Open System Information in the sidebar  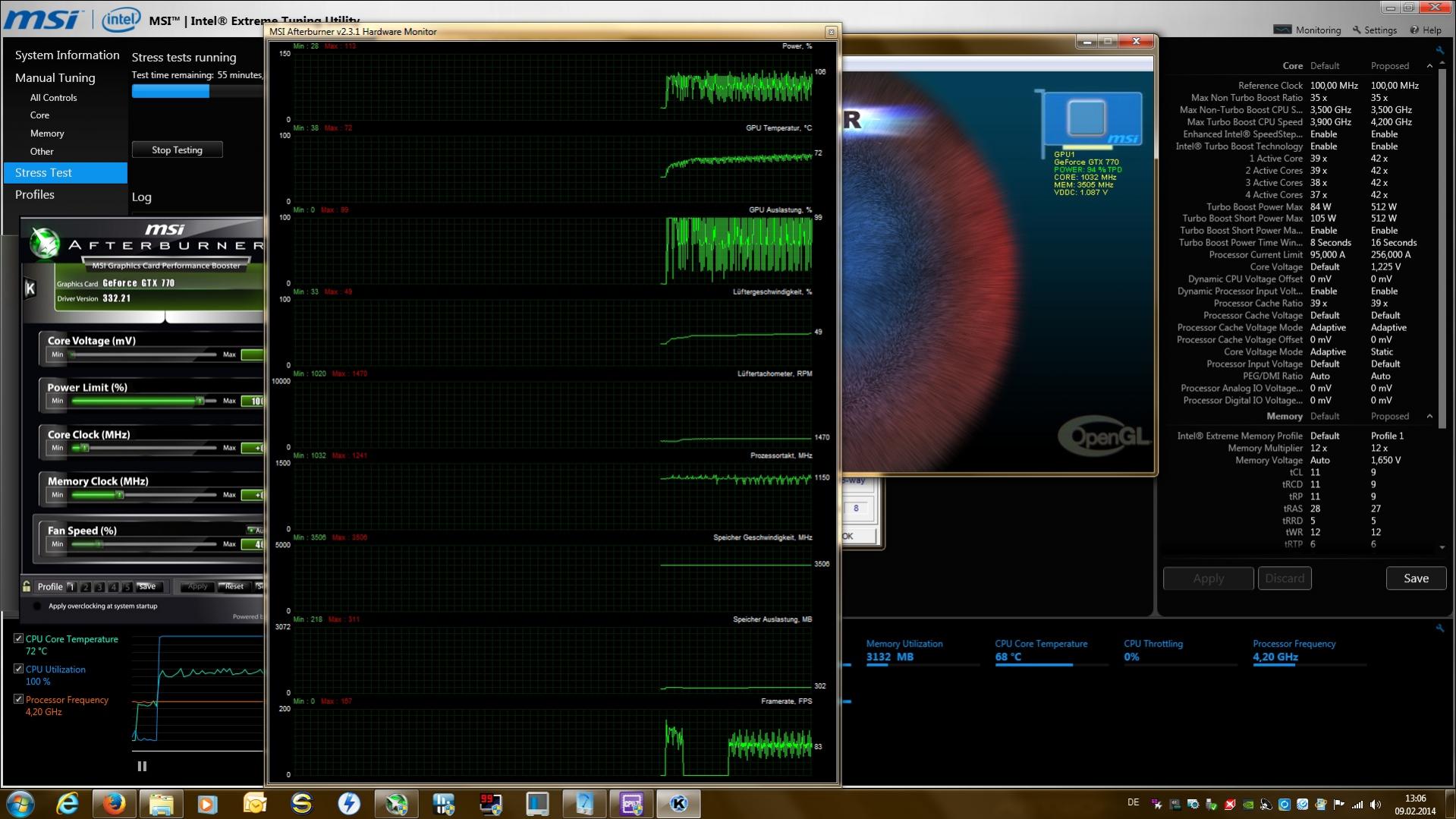tap(67, 55)
